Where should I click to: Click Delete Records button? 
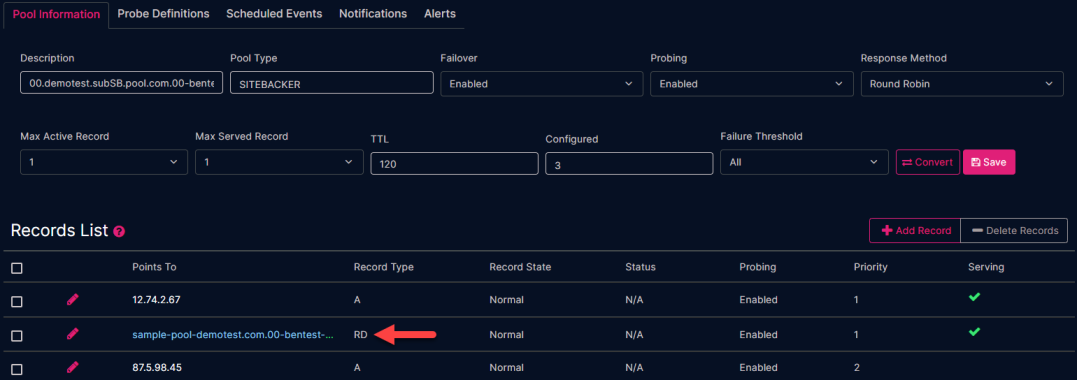tap(1014, 230)
